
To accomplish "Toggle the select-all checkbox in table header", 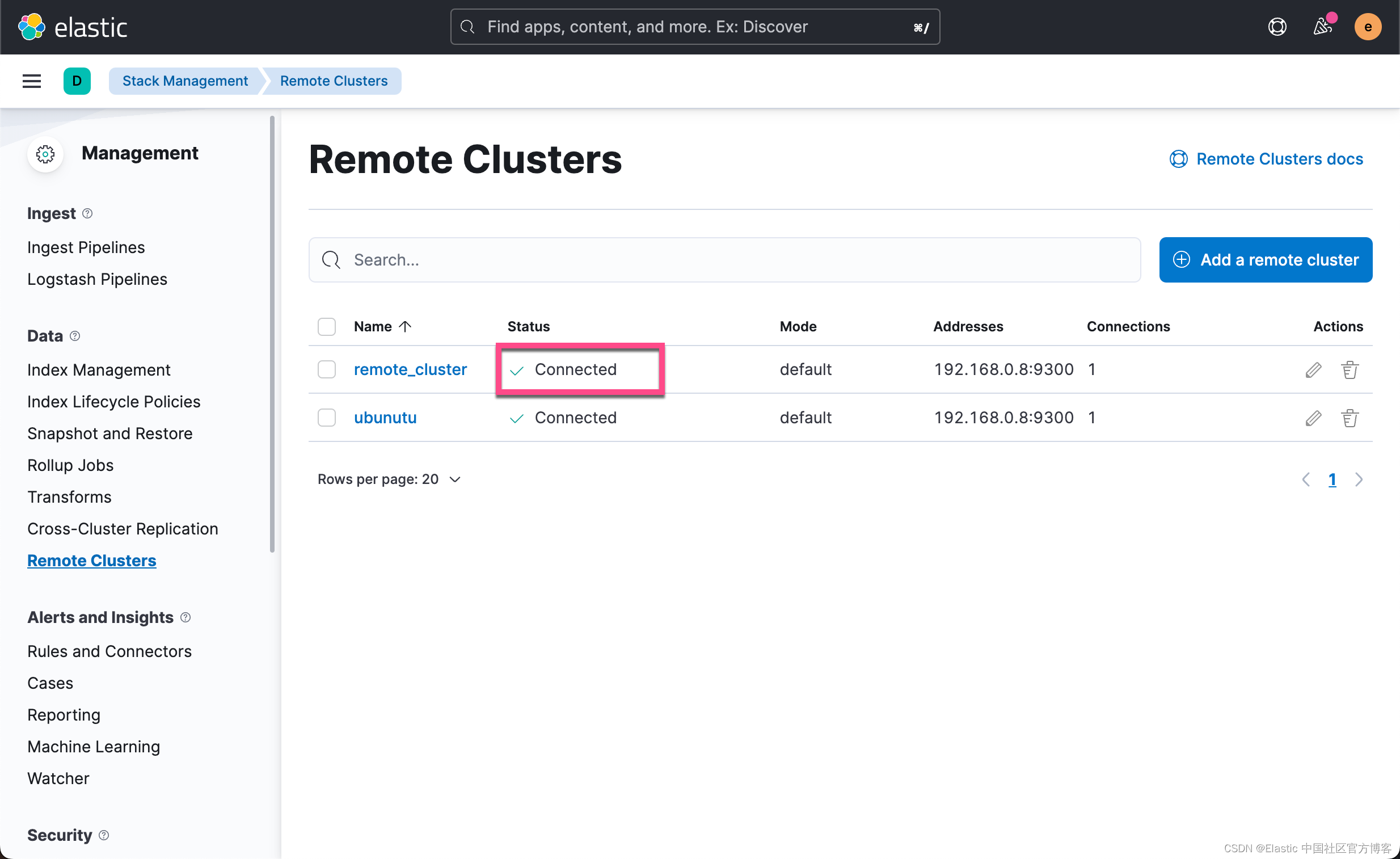I will [x=327, y=327].
